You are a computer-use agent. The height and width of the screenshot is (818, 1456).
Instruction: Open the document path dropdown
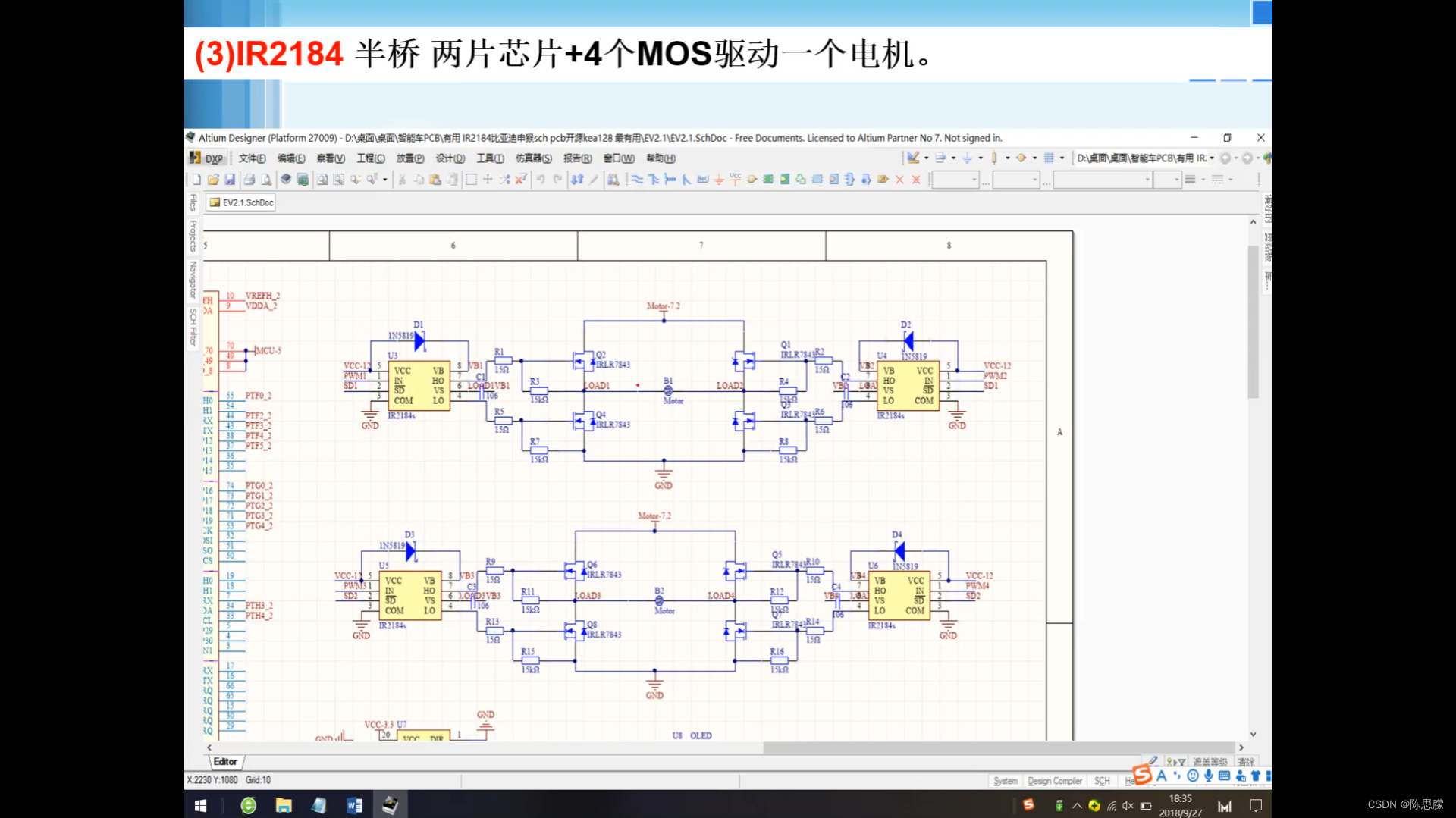[1212, 158]
